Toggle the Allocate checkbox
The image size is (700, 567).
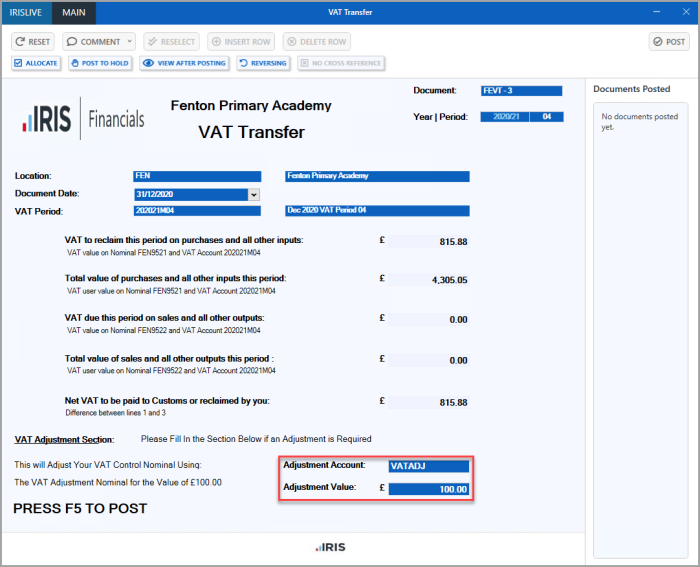(x=36, y=63)
